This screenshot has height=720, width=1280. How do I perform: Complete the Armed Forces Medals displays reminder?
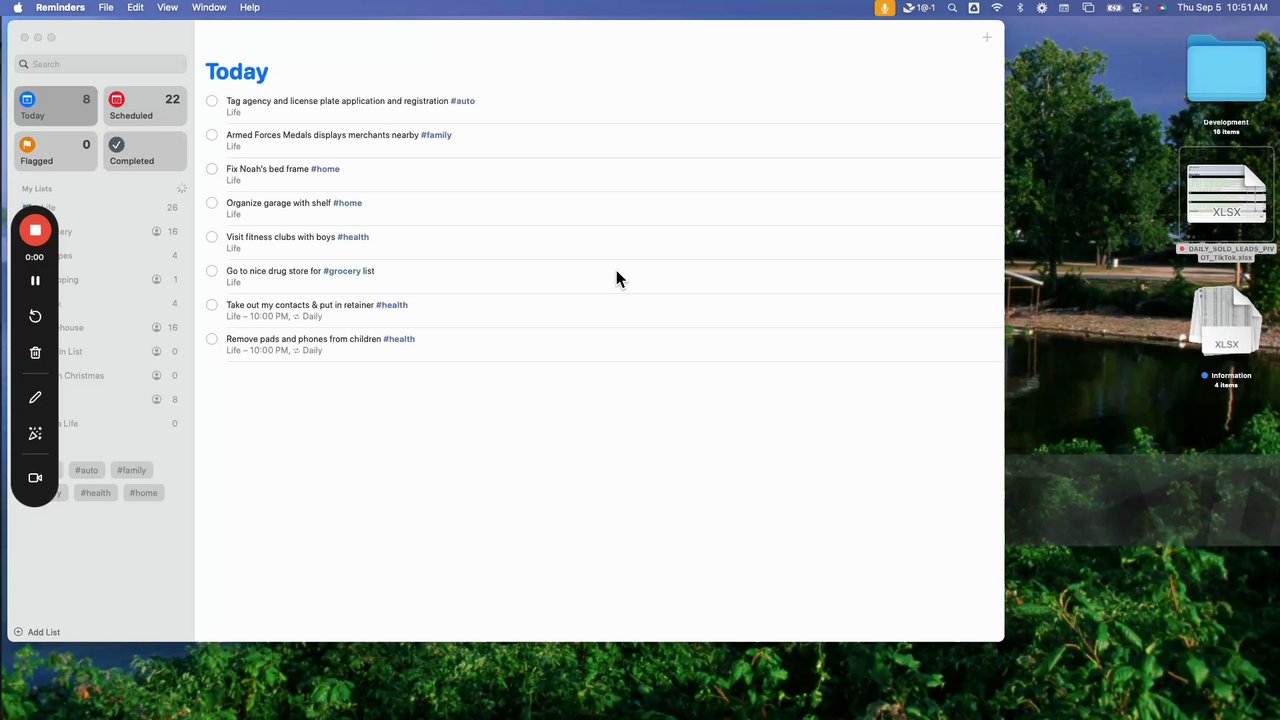tap(212, 135)
